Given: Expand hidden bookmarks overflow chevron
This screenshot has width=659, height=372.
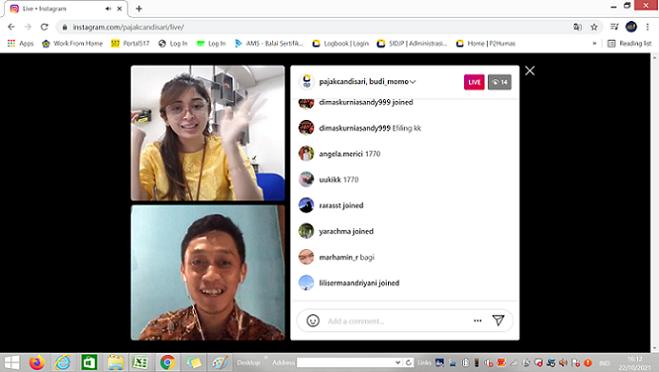Looking at the screenshot, I should [594, 43].
